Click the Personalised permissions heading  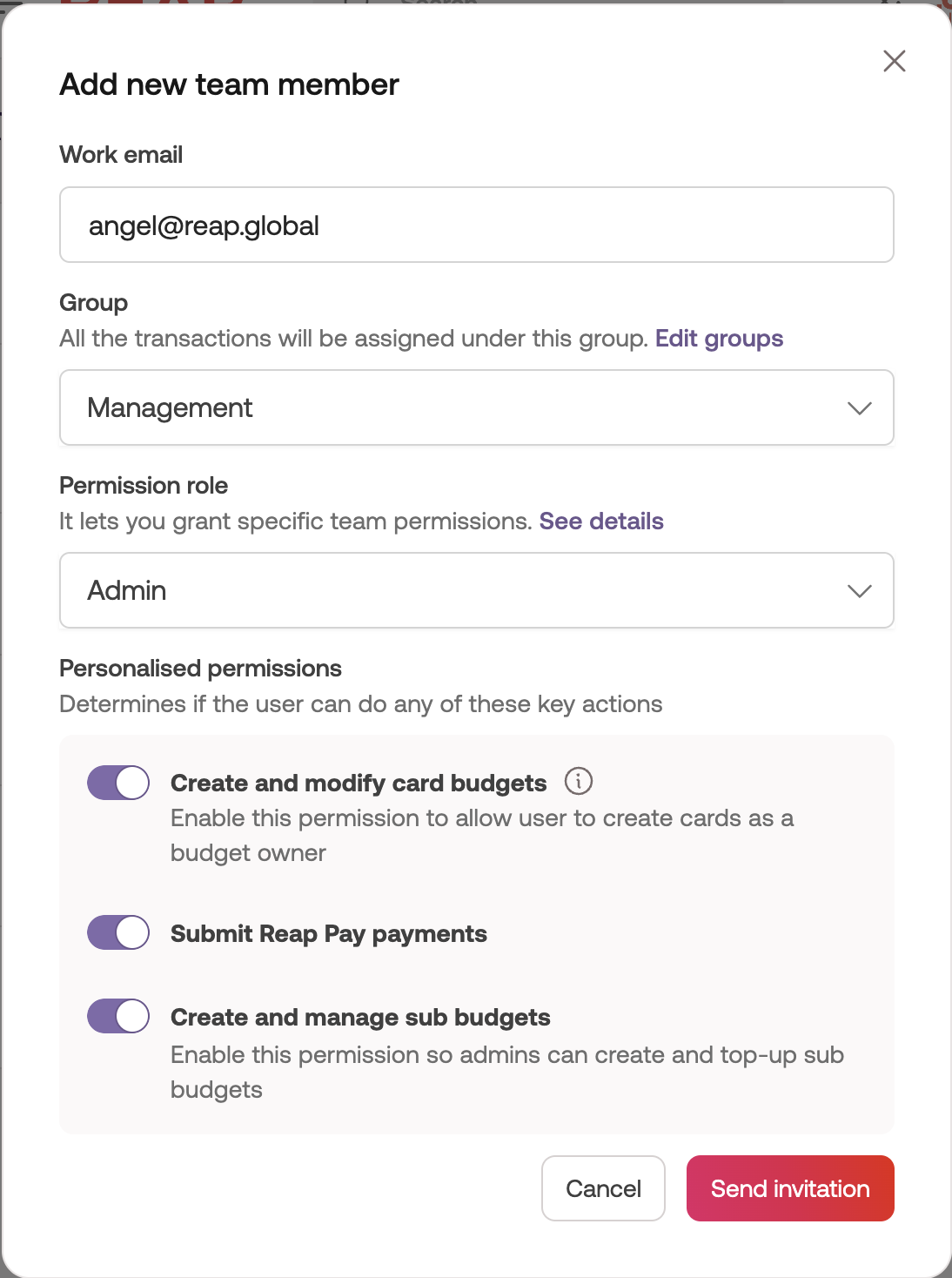pos(200,668)
